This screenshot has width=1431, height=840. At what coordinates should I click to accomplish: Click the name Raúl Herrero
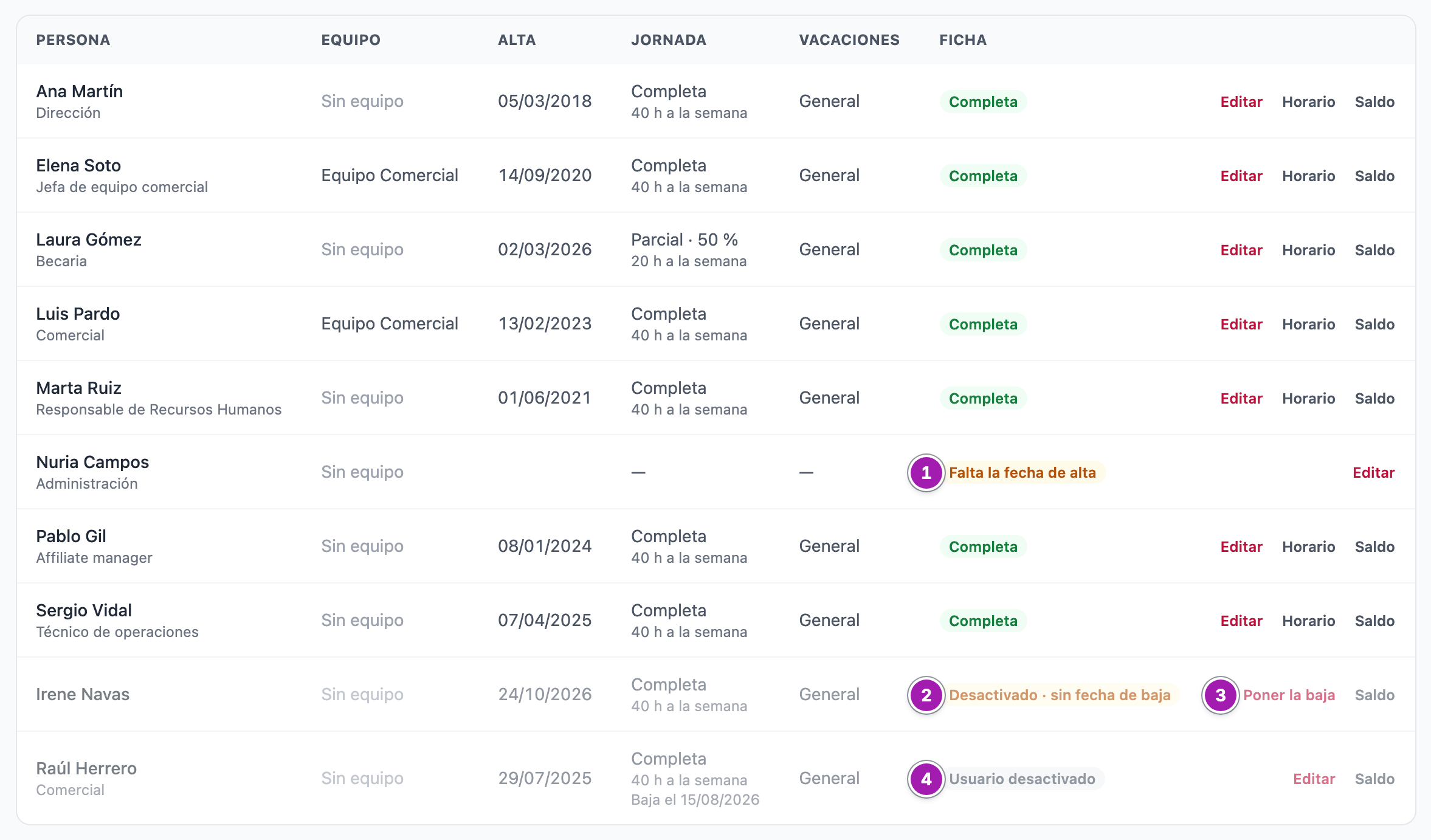(86, 768)
